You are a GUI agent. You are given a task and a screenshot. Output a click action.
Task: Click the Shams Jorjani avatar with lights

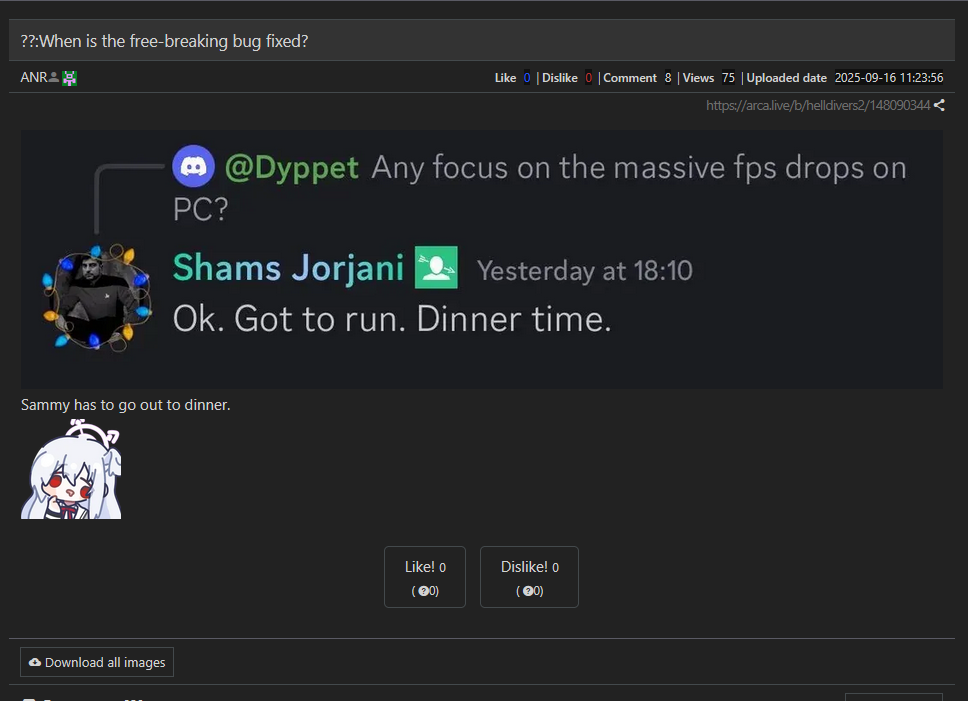[x=96, y=297]
